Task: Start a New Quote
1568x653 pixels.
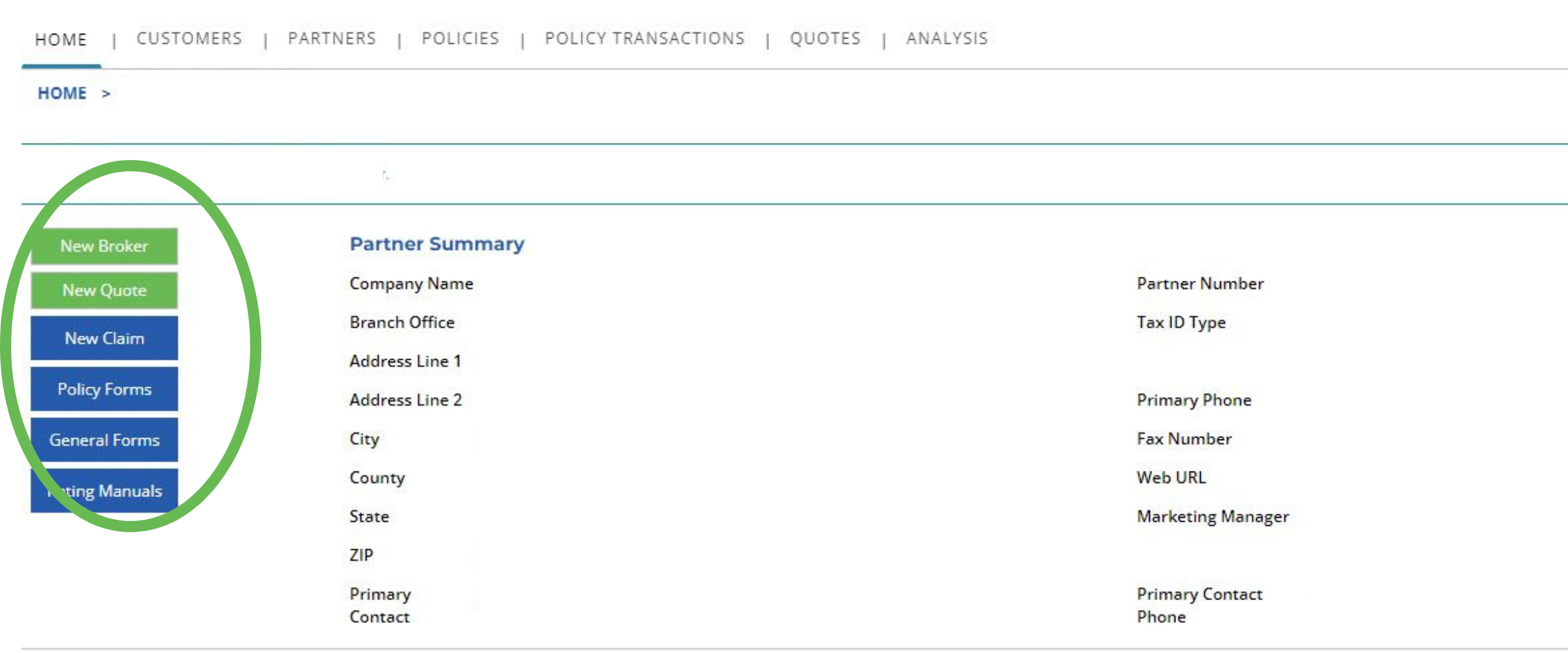Action: [105, 291]
